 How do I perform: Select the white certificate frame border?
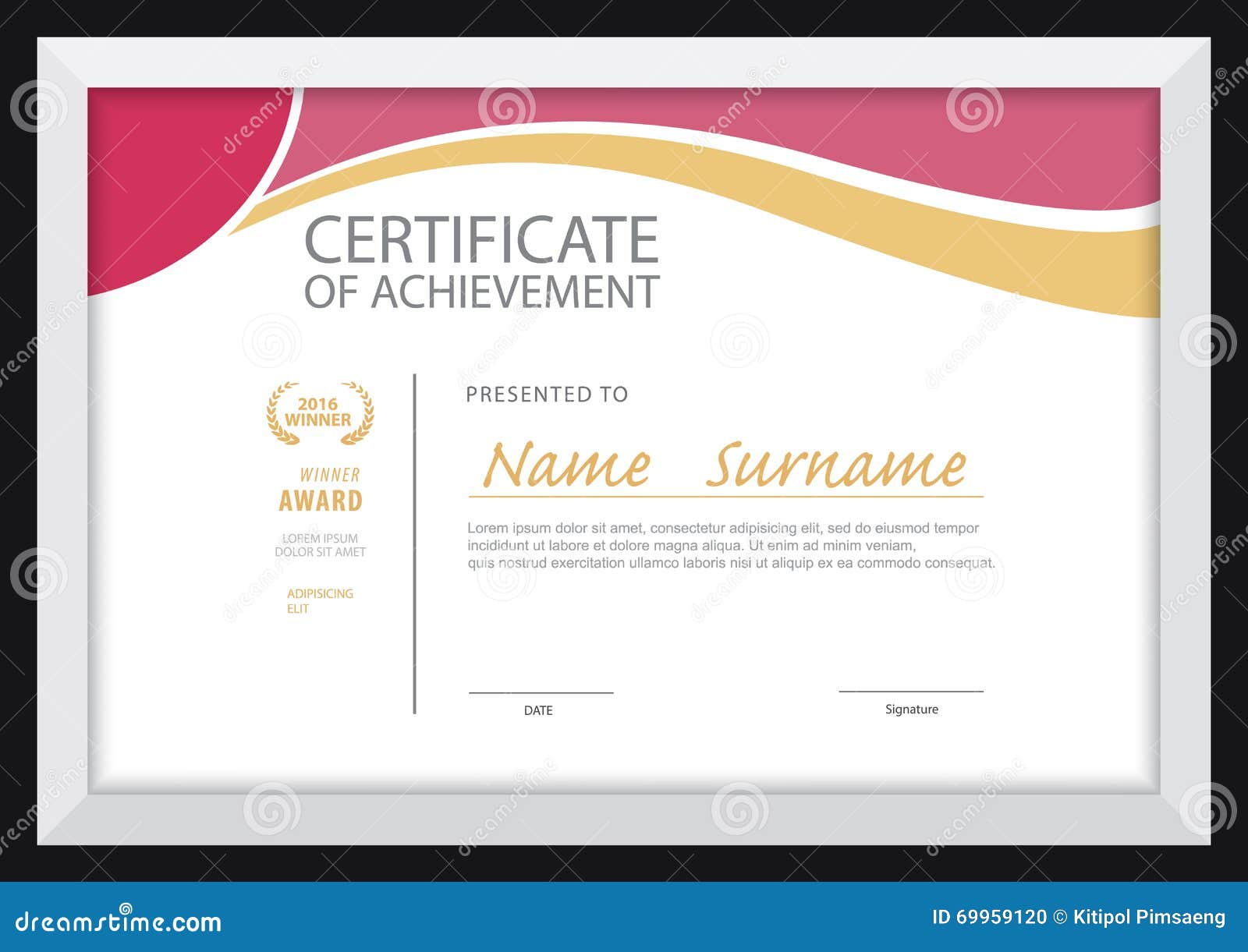[x=62, y=468]
